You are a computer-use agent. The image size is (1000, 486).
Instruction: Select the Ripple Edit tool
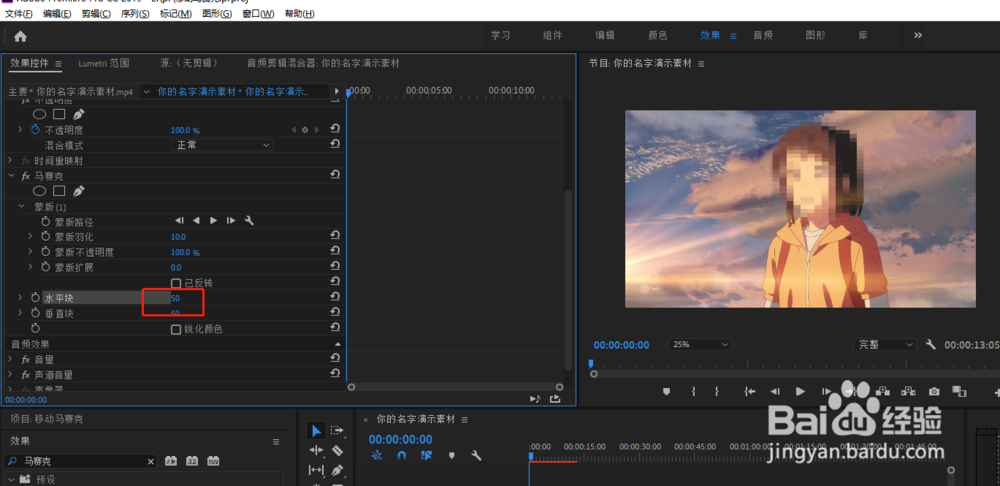point(316,450)
